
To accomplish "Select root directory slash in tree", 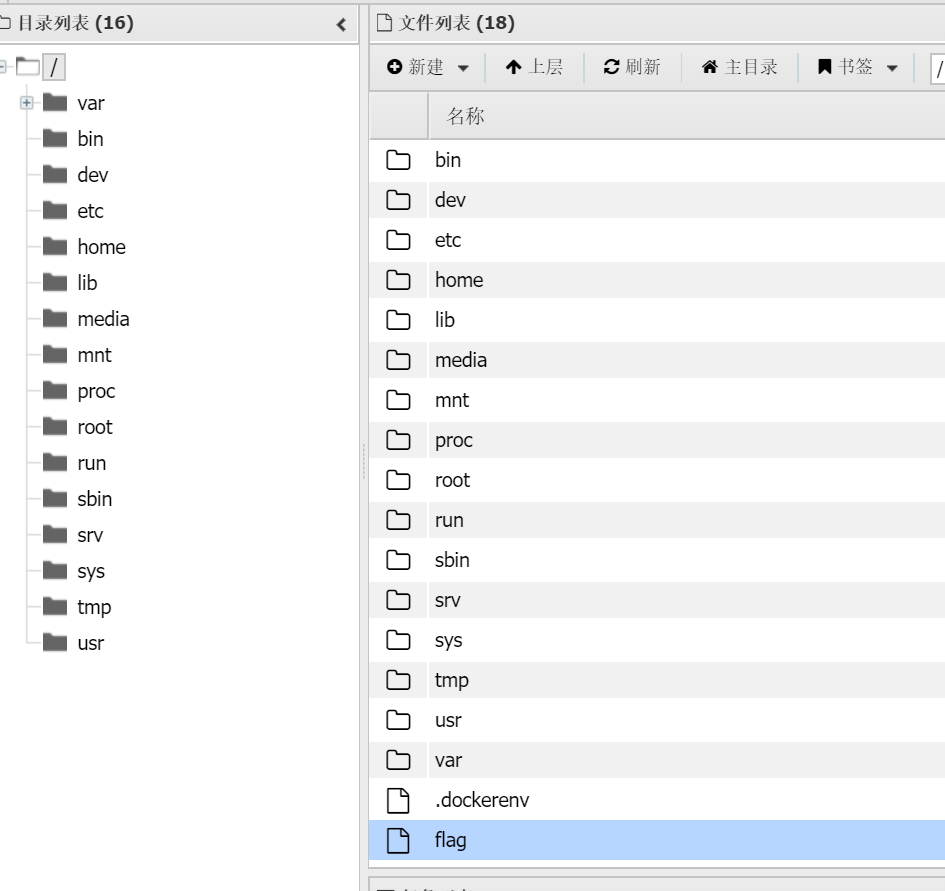I will (54, 67).
